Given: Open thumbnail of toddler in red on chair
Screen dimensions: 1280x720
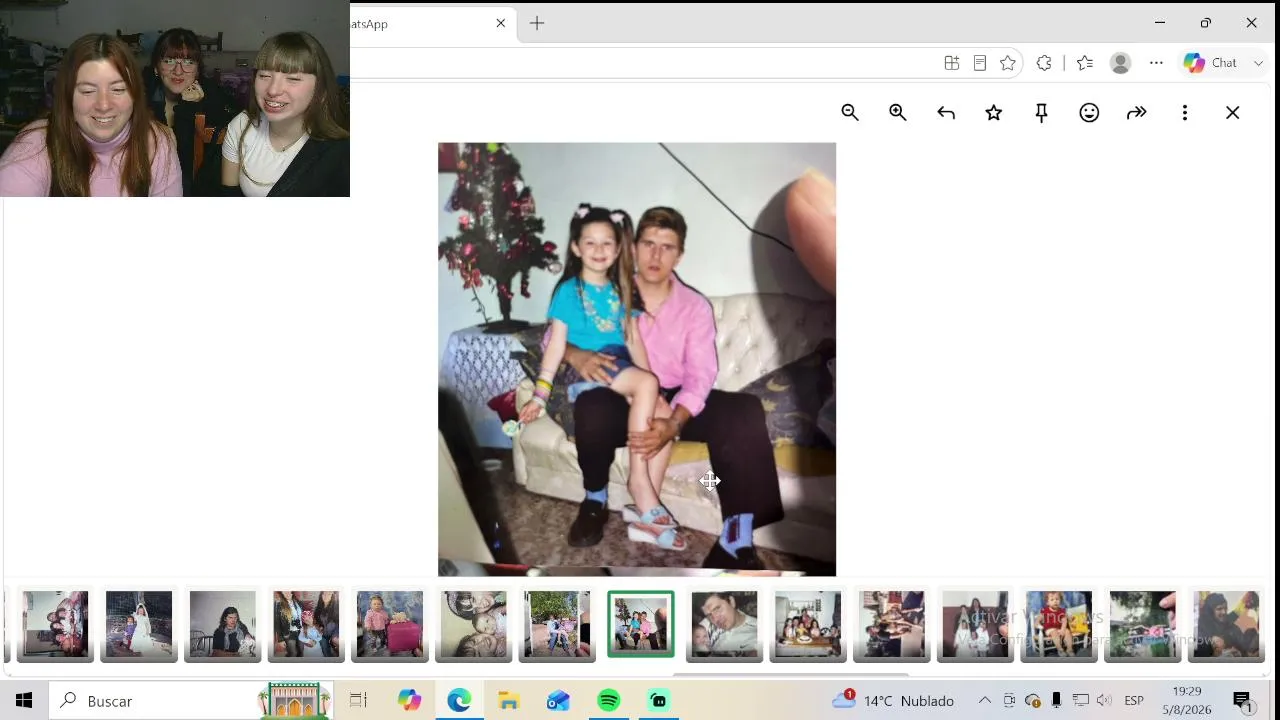Looking at the screenshot, I should (1059, 625).
